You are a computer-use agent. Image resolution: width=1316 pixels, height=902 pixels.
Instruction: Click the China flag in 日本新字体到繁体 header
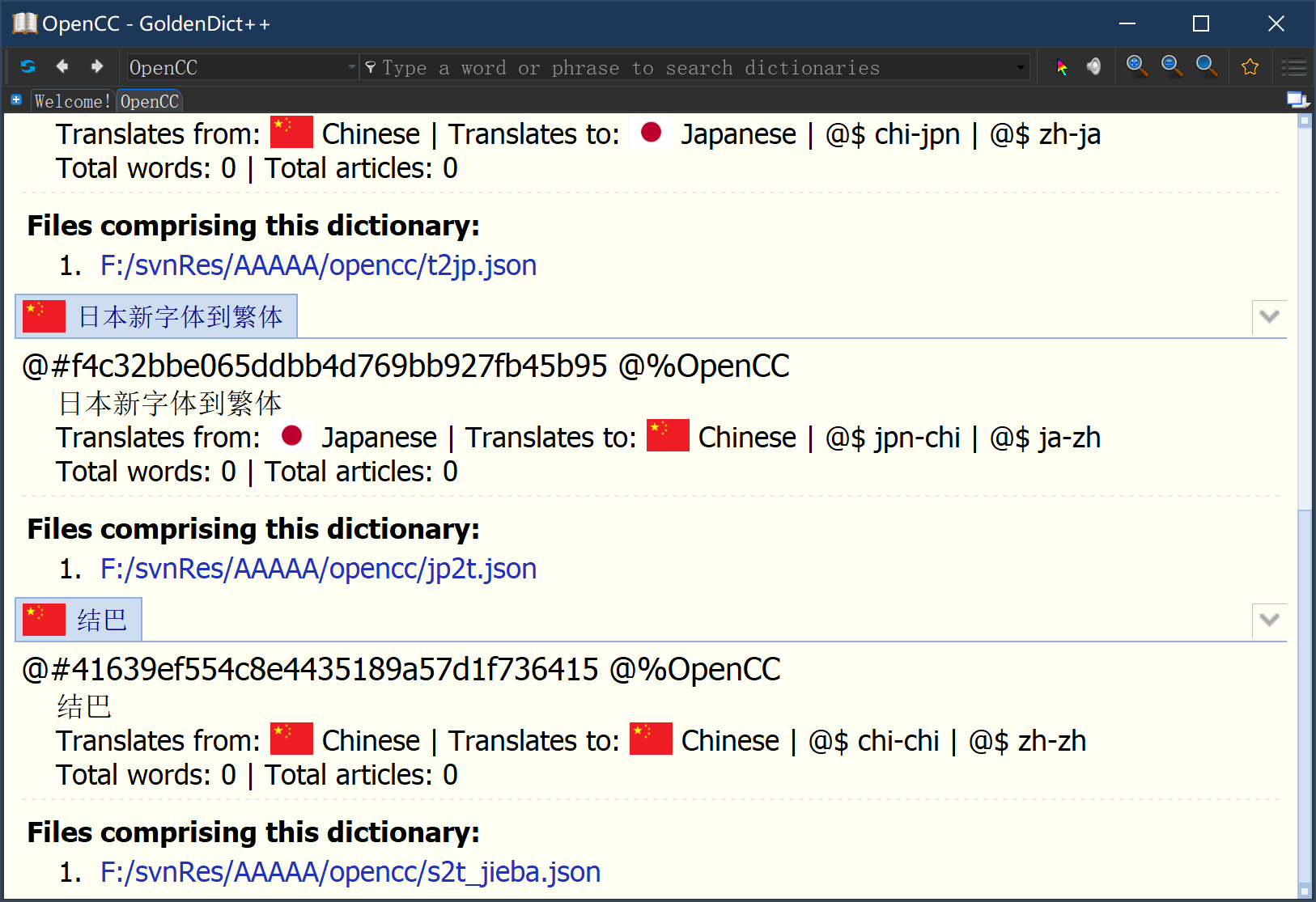pos(44,316)
